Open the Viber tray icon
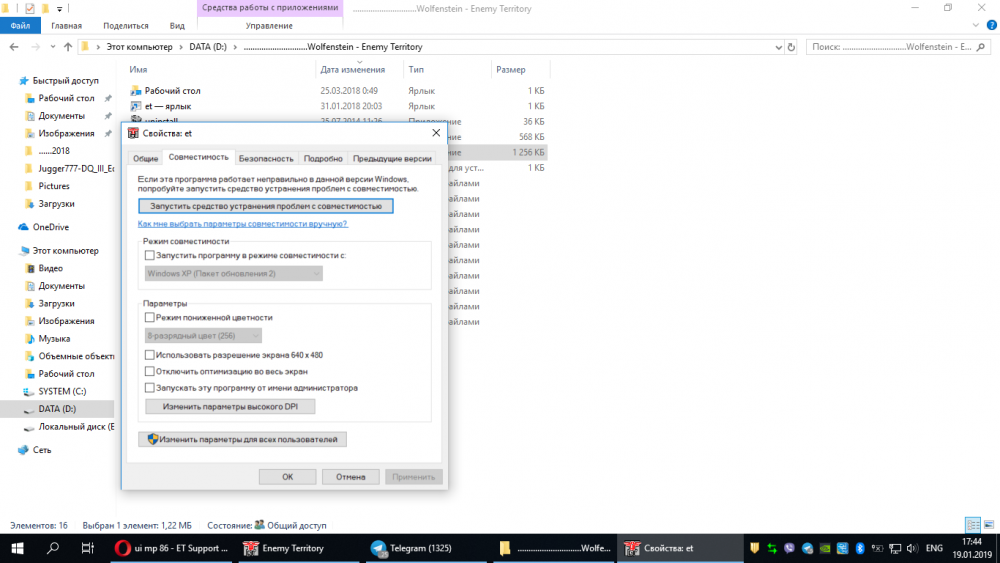The image size is (1000, 563). pyautogui.click(x=790, y=548)
